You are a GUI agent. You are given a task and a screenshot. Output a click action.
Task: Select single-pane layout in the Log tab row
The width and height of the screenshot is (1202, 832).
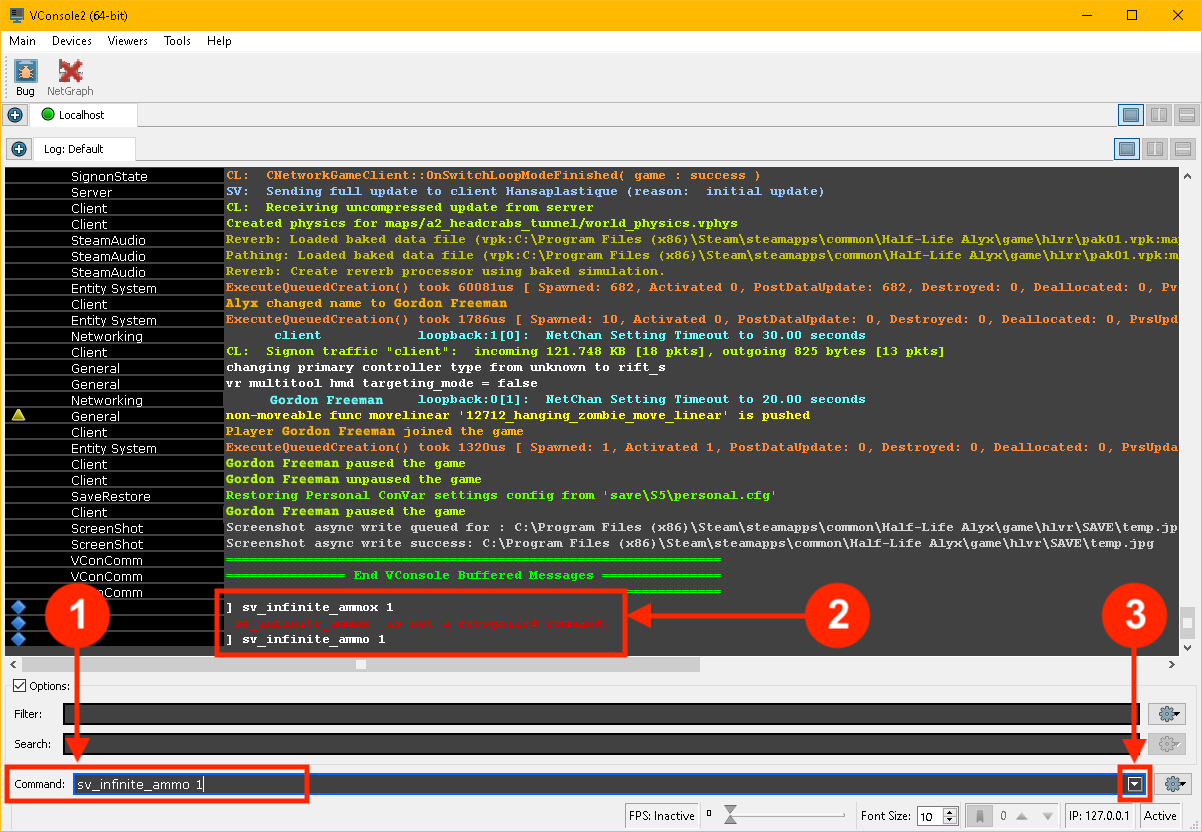coord(1127,149)
